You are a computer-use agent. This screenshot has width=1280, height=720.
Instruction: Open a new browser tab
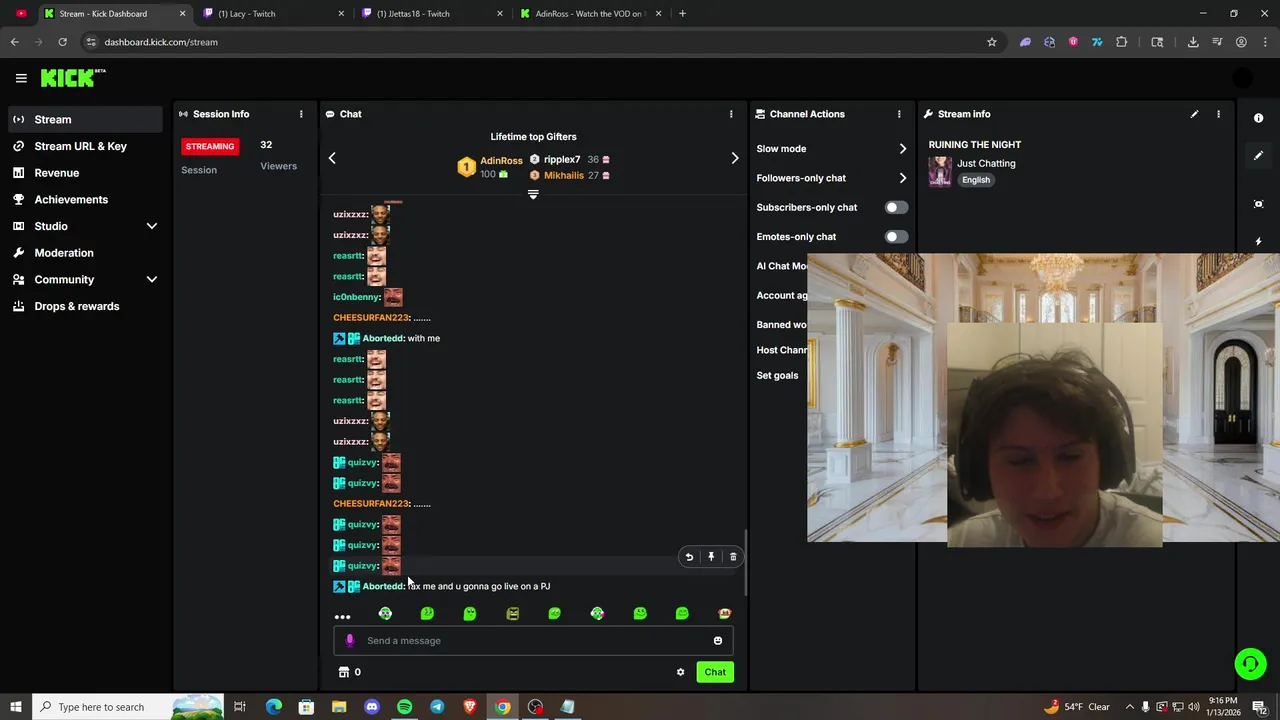point(682,14)
